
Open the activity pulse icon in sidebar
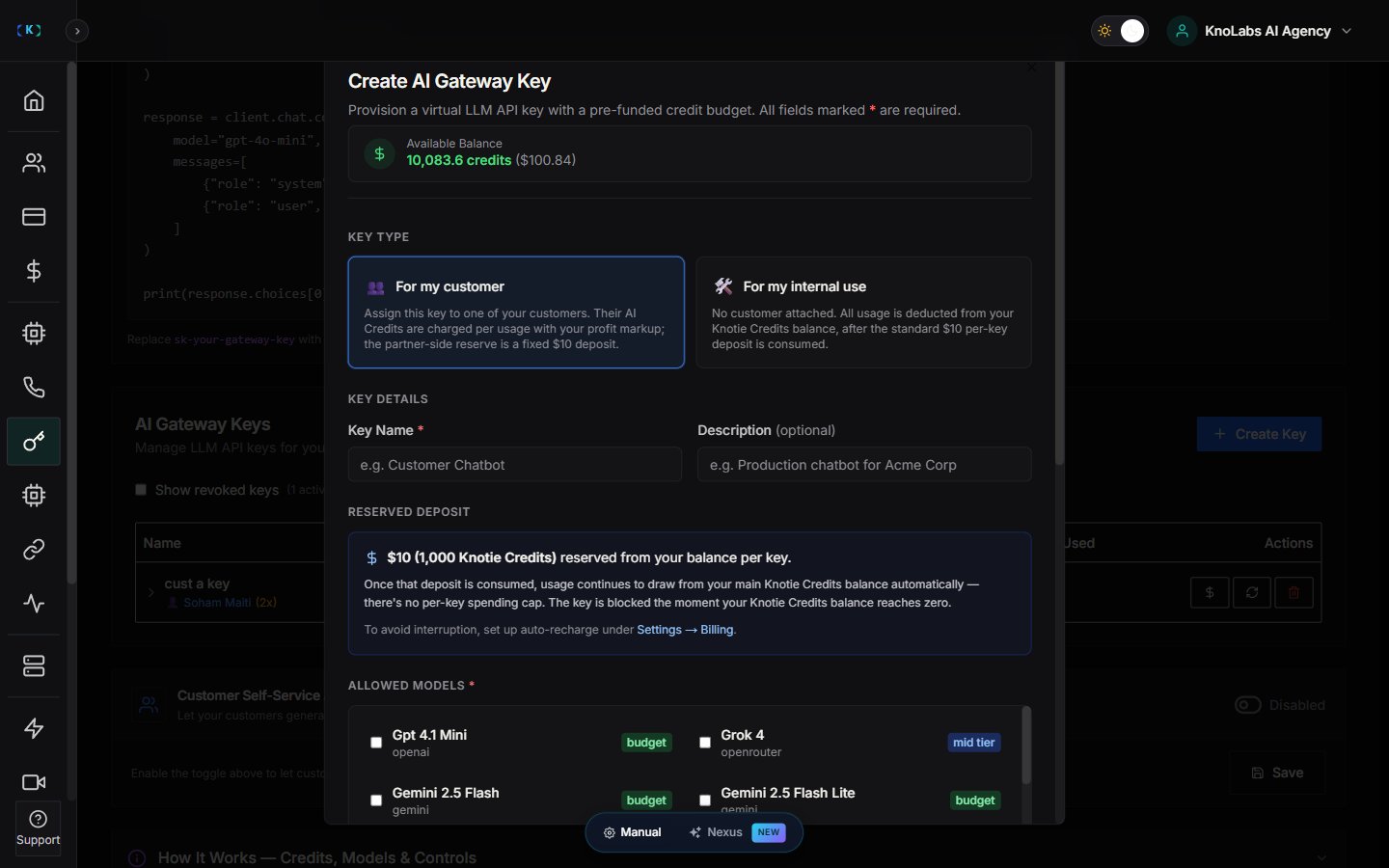pyautogui.click(x=34, y=604)
